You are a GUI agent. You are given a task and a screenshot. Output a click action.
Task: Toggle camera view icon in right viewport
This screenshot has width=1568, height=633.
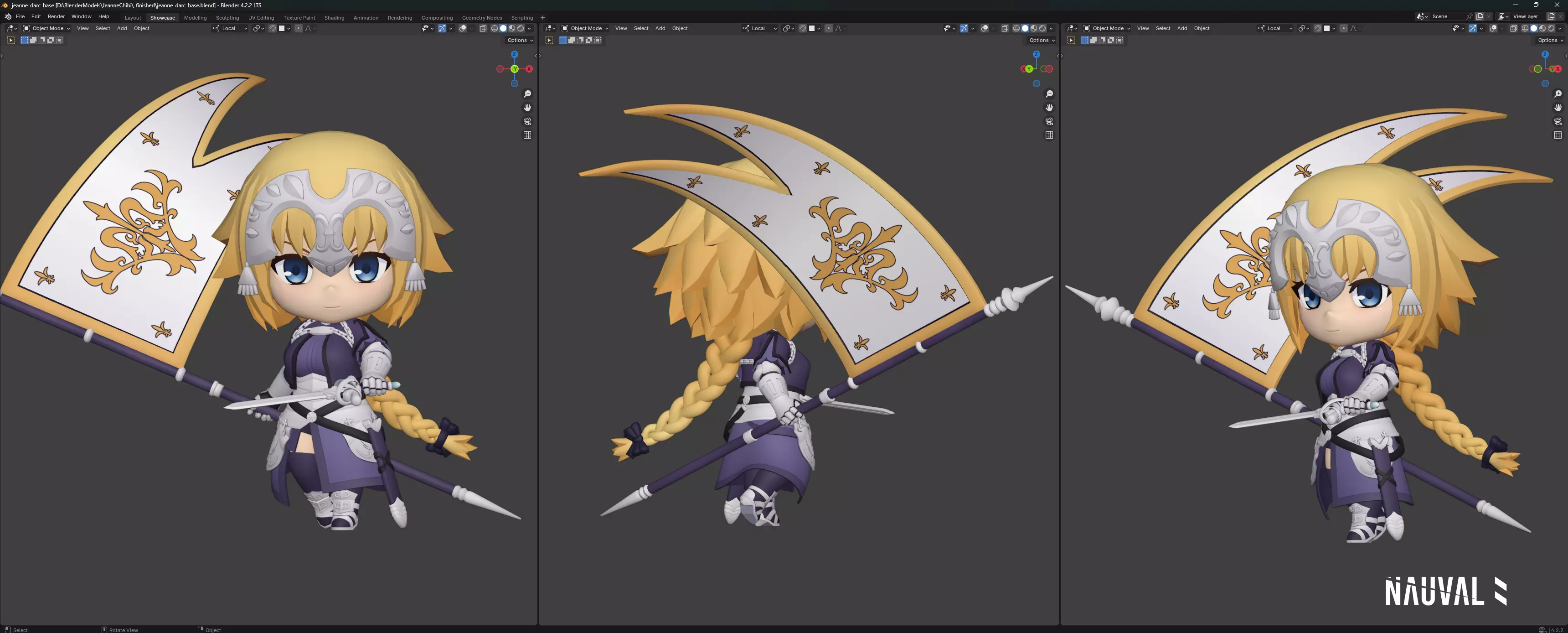(1558, 121)
